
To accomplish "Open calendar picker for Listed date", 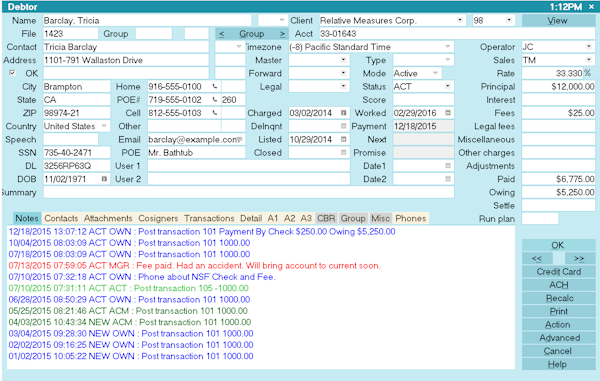I will point(343,140).
